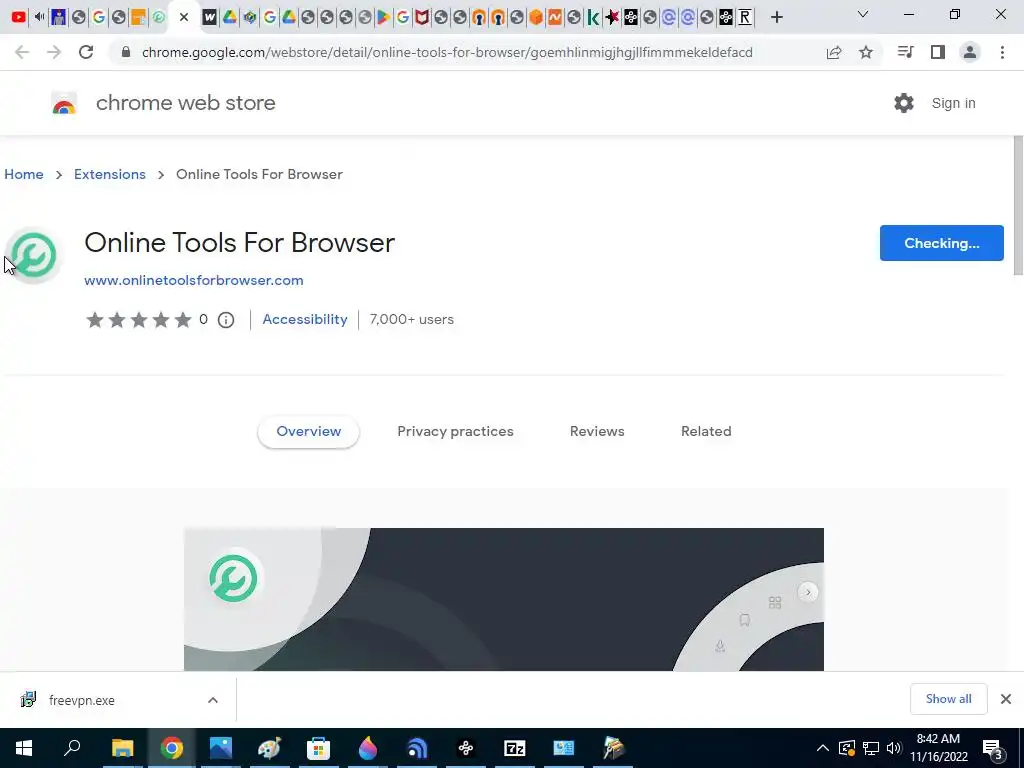Open the downloaded freevpn.exe file
Viewport: 1024px width, 768px height.
click(82, 700)
